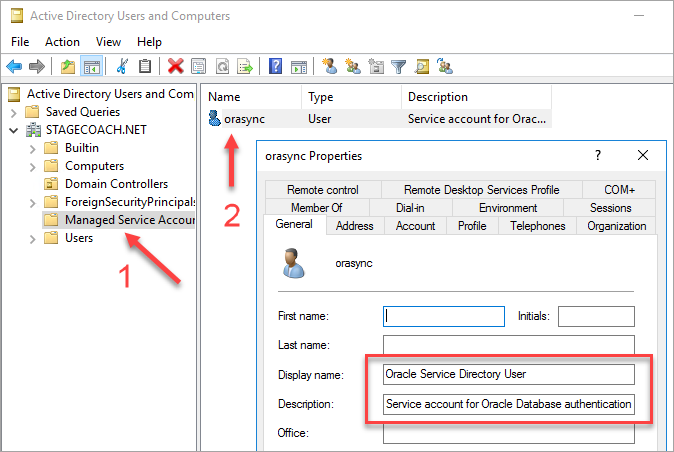674x452 pixels.
Task: Expand the Users folder node
Action: coord(32,238)
